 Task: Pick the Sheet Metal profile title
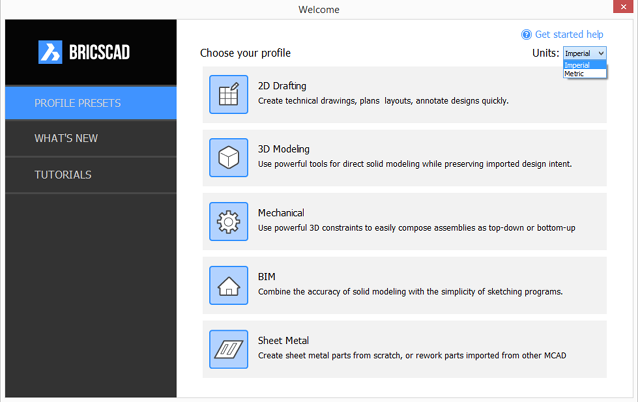click(283, 341)
